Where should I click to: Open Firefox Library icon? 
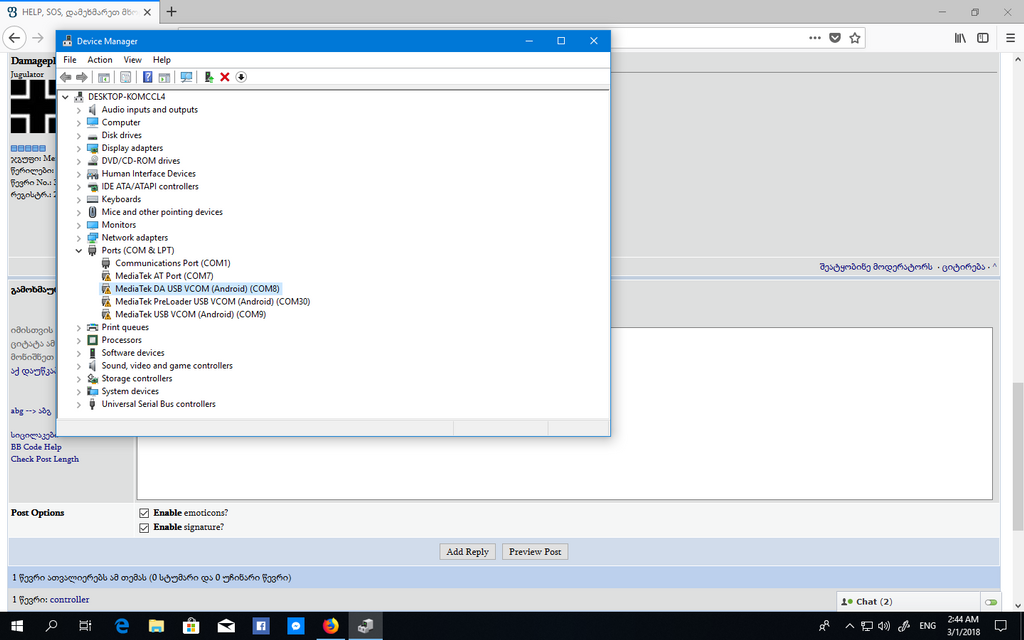tap(960, 38)
